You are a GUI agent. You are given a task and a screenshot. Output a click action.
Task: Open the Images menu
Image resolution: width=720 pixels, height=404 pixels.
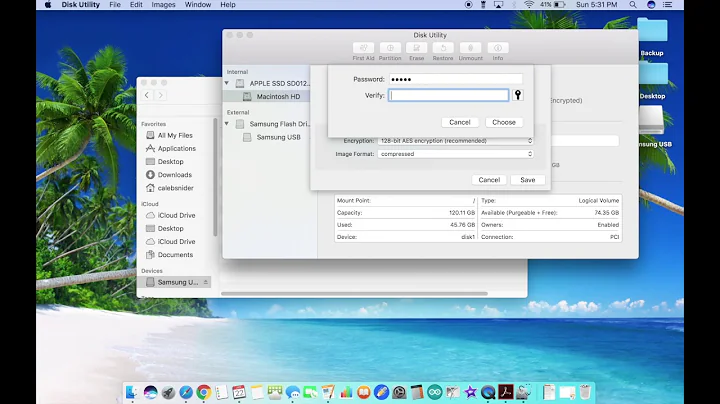tap(163, 5)
